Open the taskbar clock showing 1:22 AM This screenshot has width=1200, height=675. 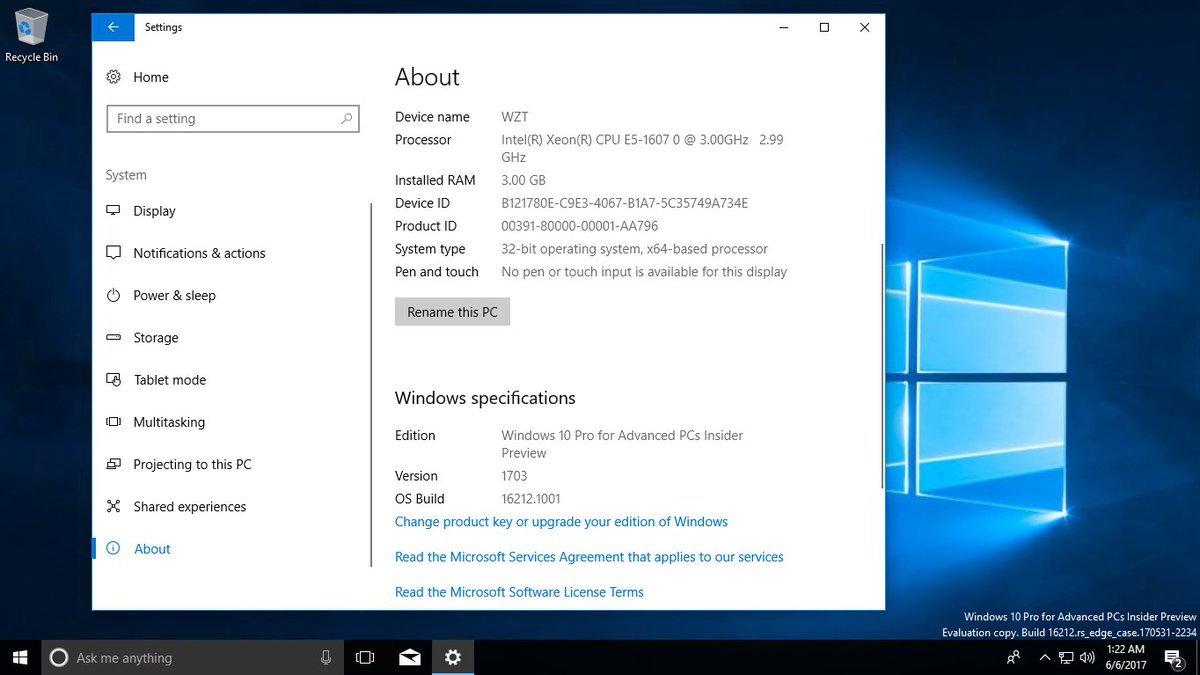point(1125,657)
